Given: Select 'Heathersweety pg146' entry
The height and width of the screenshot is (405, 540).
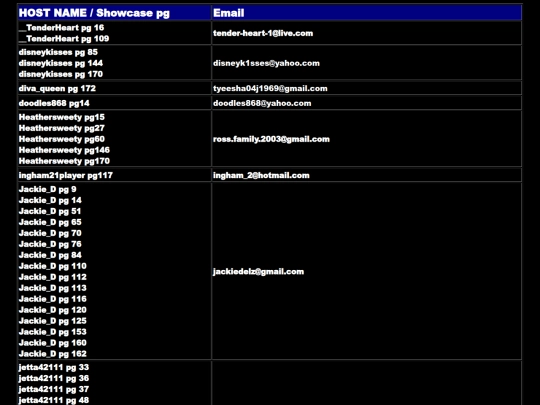Looking at the screenshot, I should [x=64, y=150].
